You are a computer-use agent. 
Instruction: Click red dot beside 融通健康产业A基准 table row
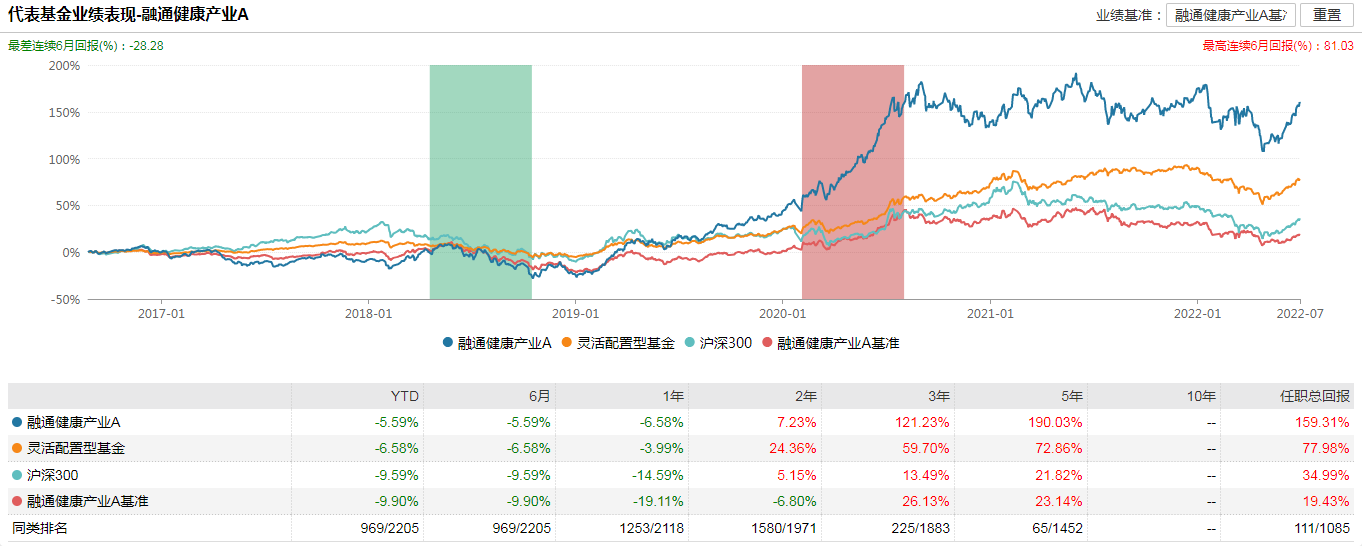click(17, 501)
